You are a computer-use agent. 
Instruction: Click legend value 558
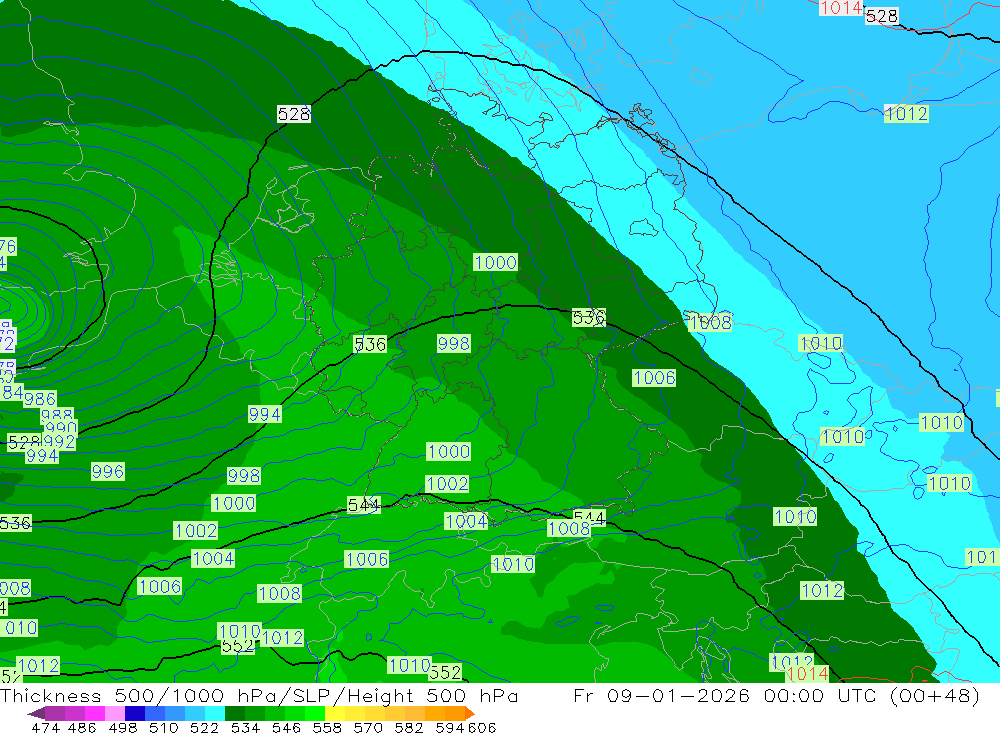327,728
